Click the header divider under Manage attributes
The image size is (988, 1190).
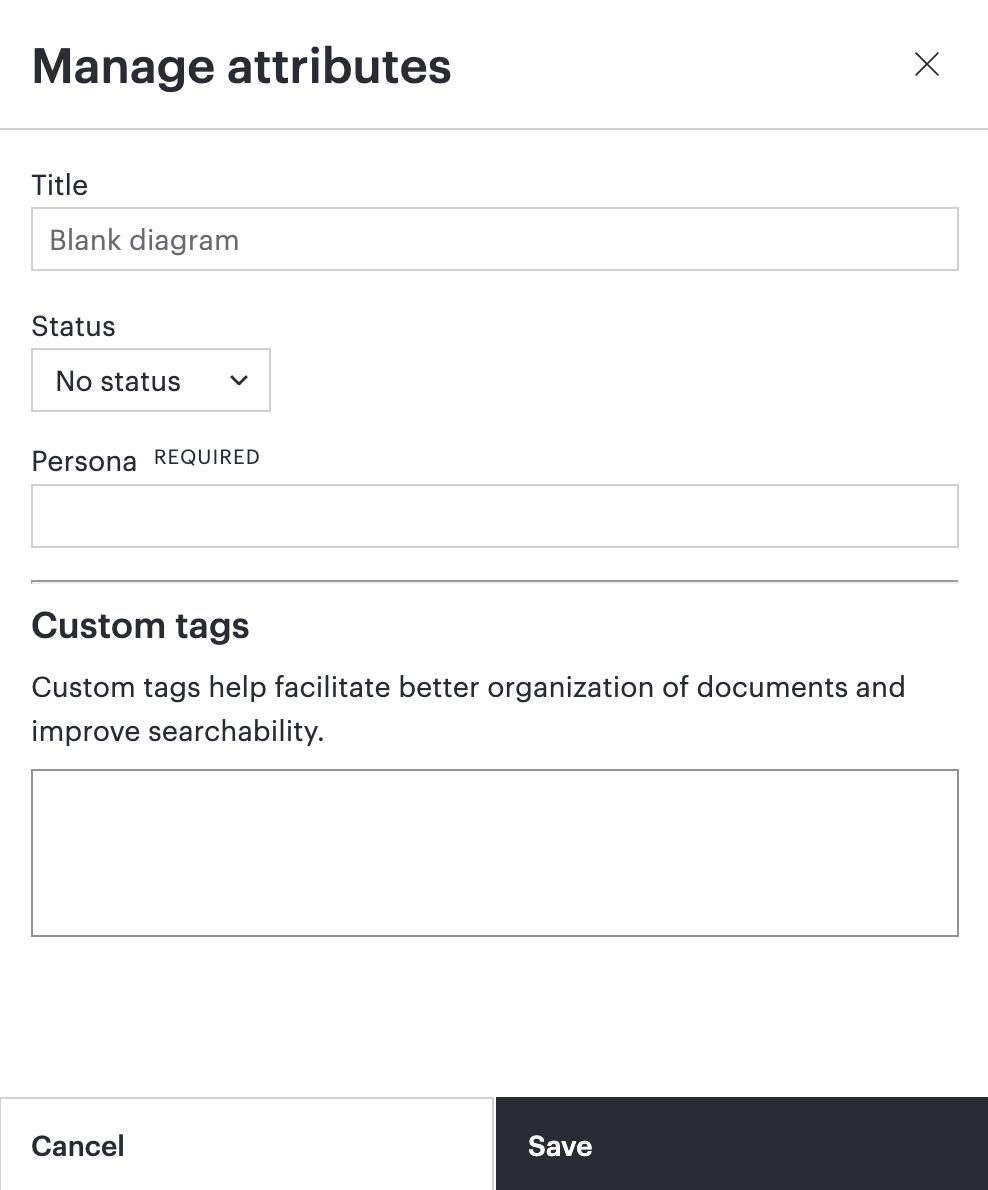(x=494, y=129)
